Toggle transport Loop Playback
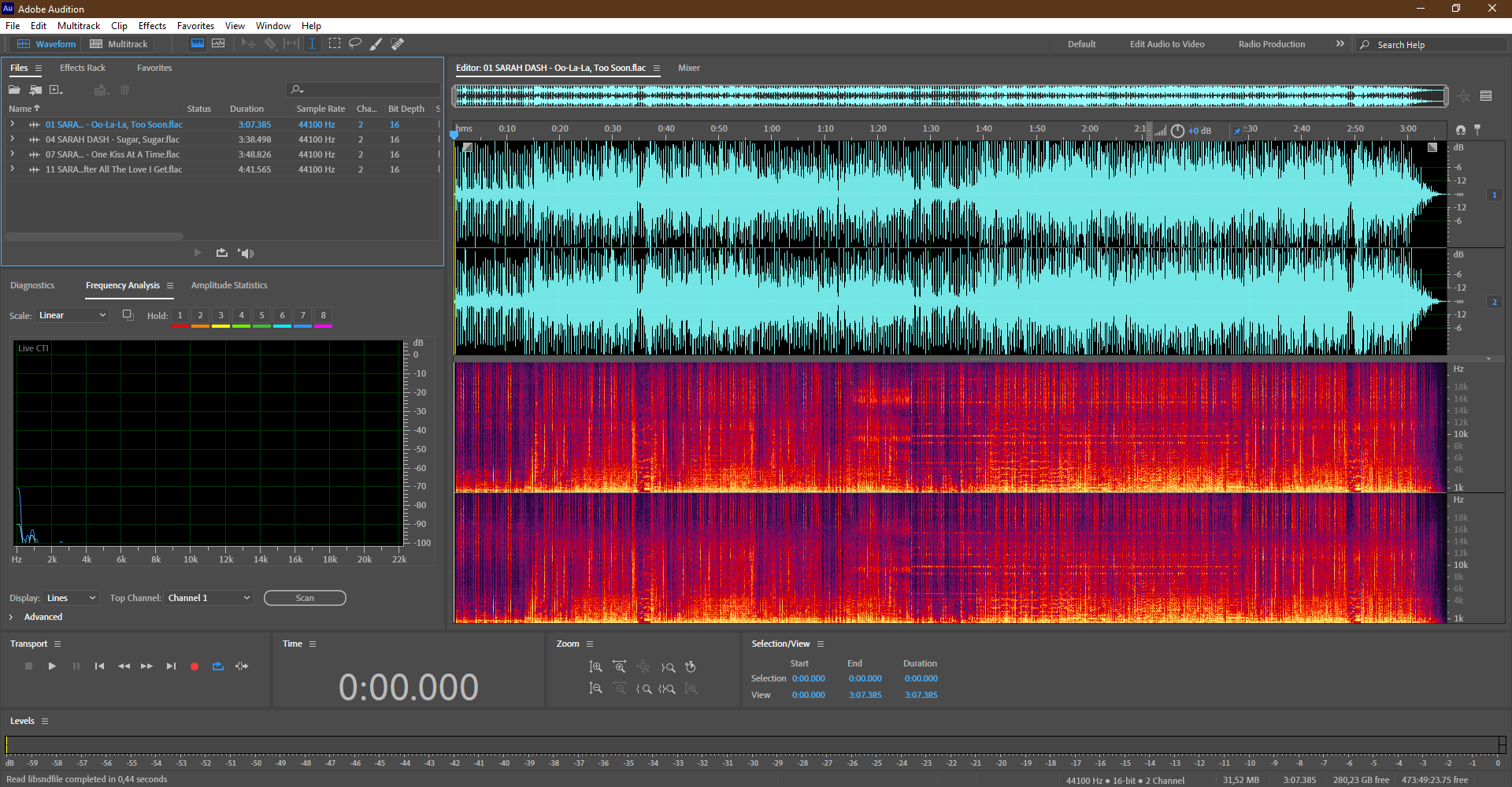The height and width of the screenshot is (787, 1512). coord(218,666)
